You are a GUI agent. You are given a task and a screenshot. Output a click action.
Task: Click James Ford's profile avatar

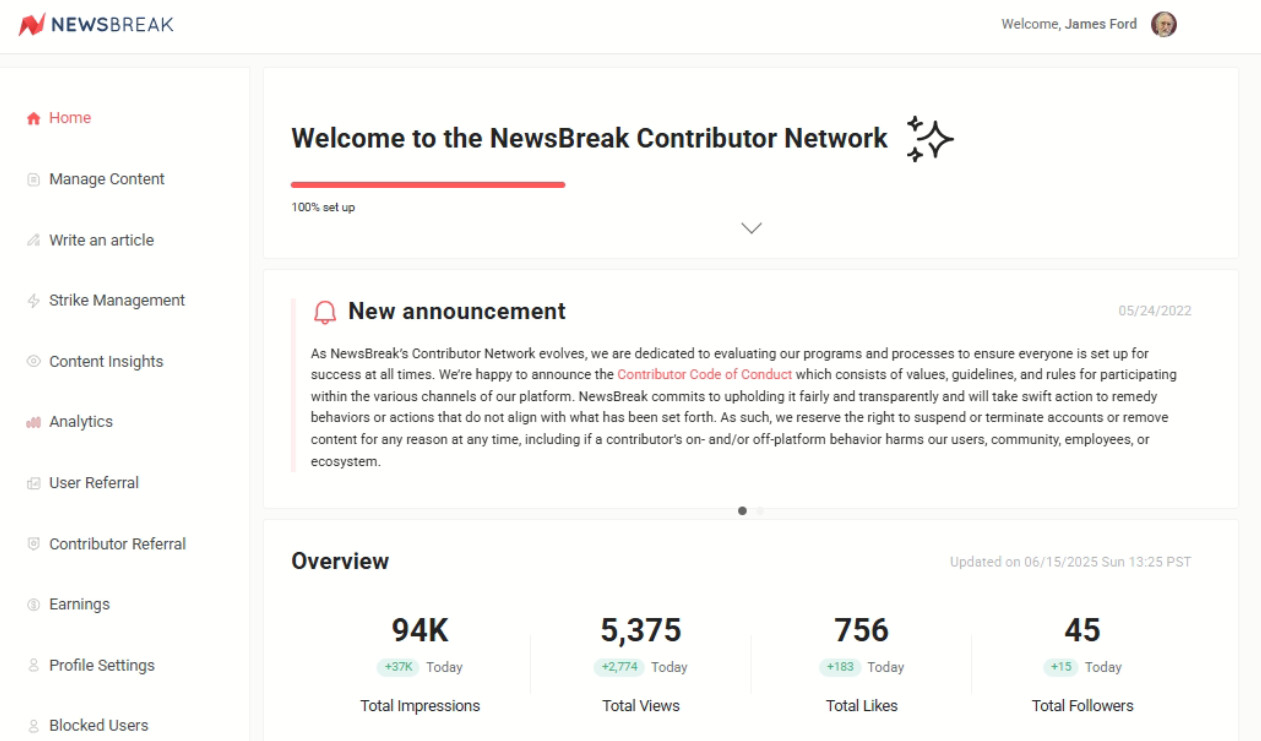click(1163, 25)
